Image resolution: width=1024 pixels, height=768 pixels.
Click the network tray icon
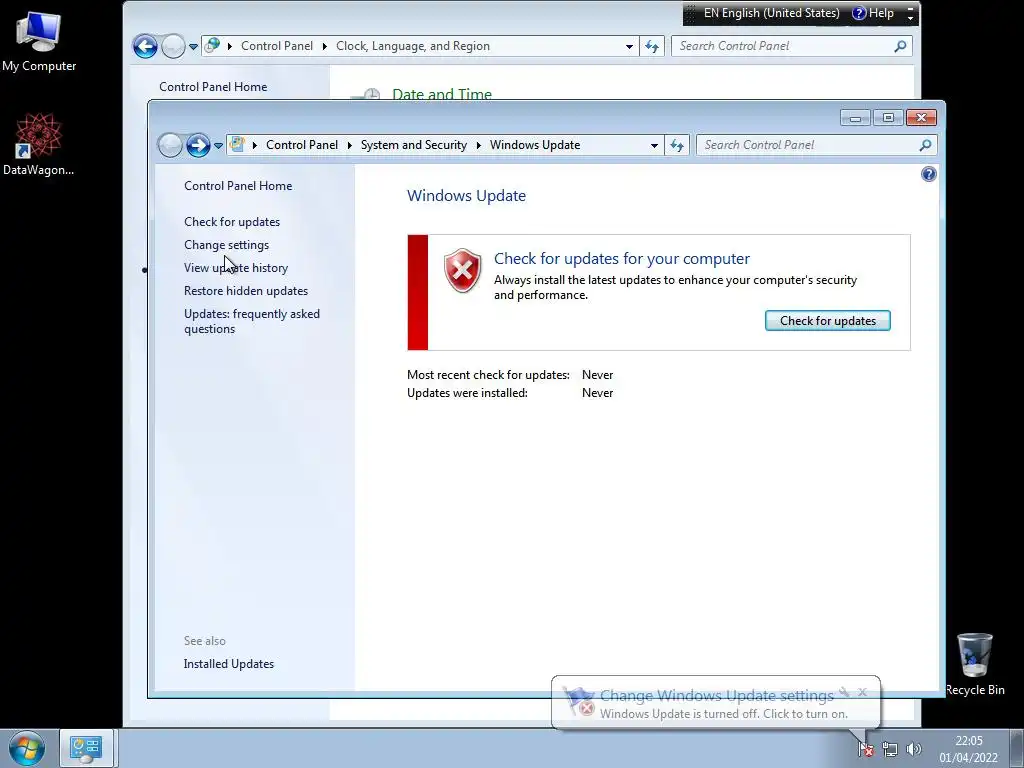[x=889, y=749]
